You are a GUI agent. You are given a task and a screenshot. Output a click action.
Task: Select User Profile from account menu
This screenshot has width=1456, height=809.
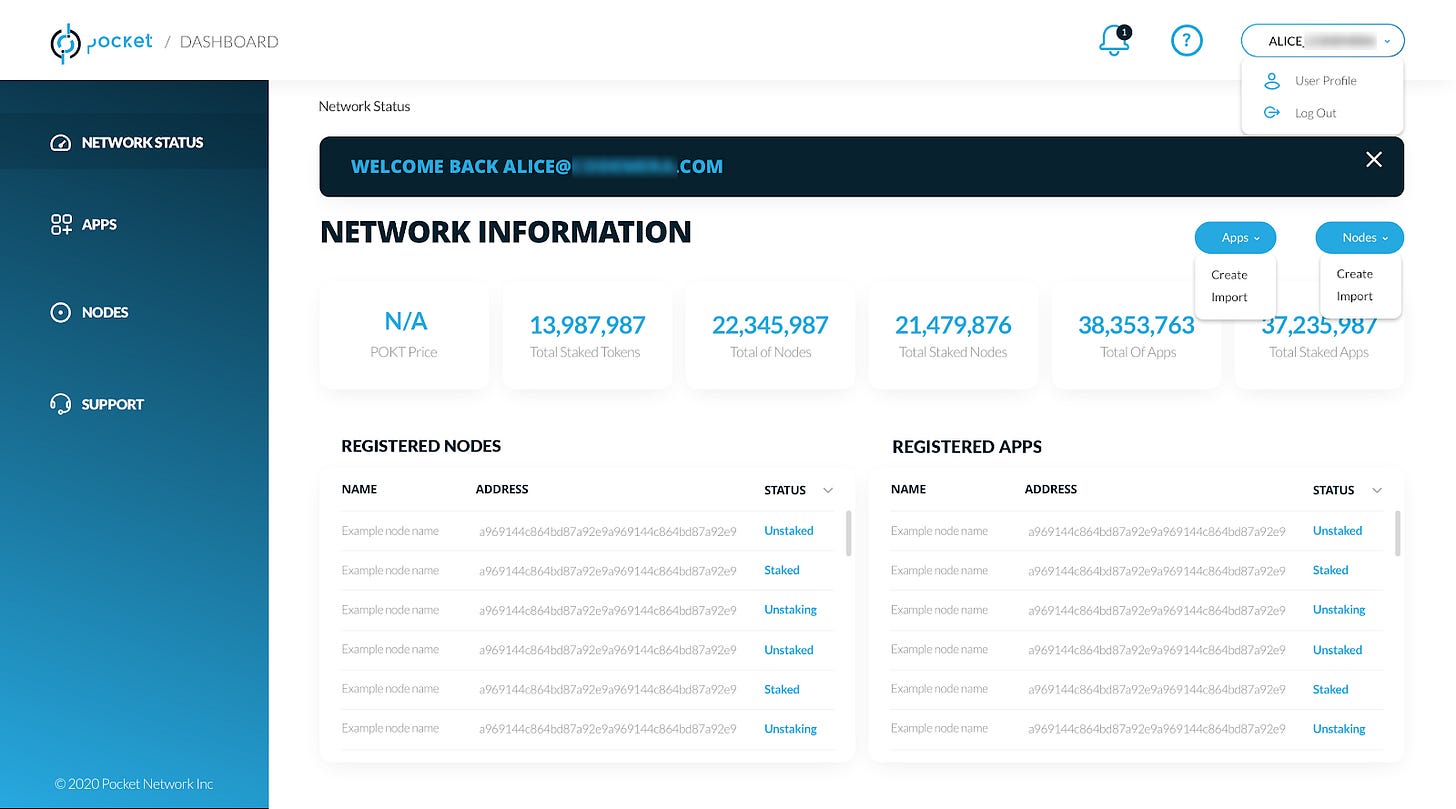[1325, 81]
